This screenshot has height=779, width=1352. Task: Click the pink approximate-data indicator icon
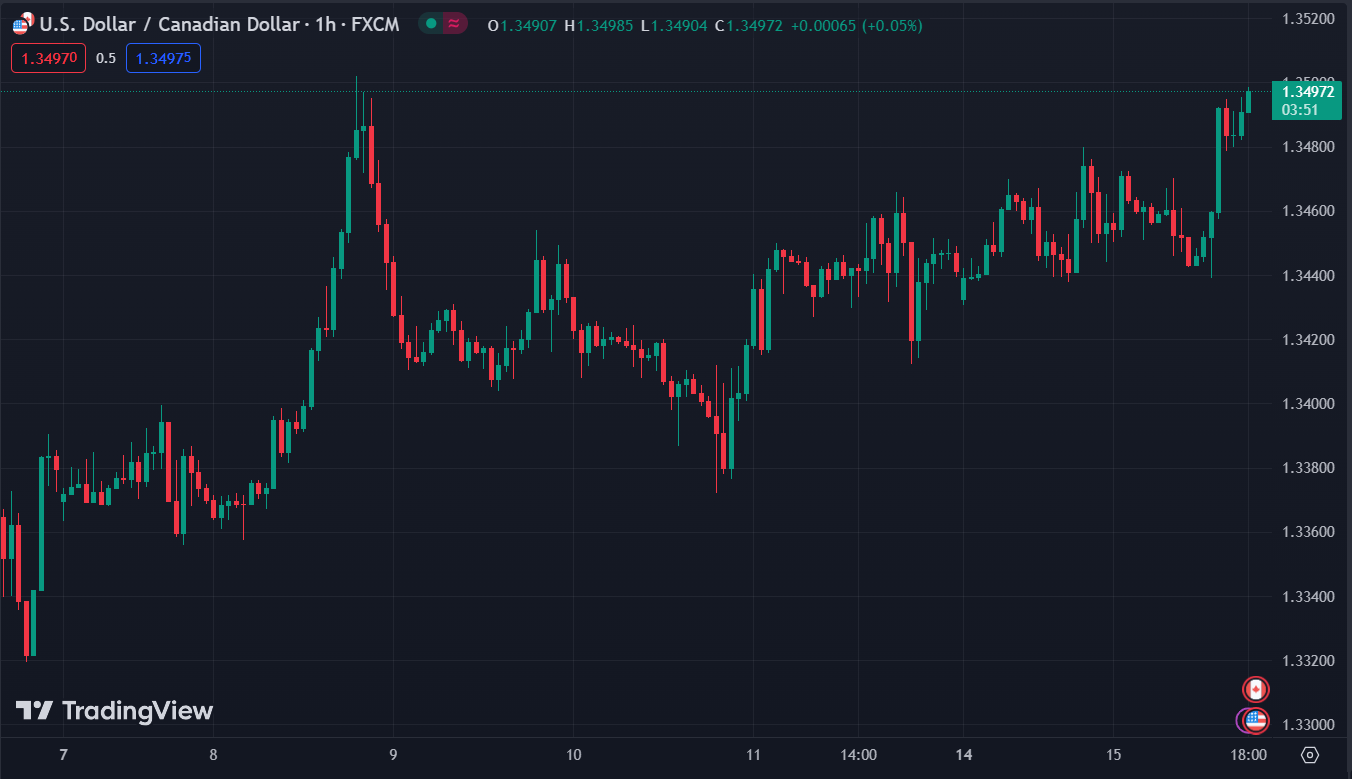point(454,24)
